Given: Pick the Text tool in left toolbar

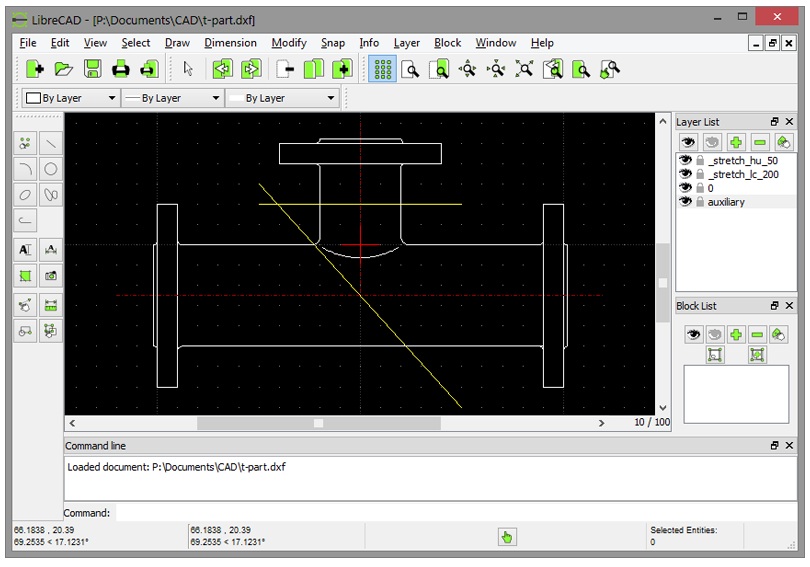Looking at the screenshot, I should tap(26, 249).
